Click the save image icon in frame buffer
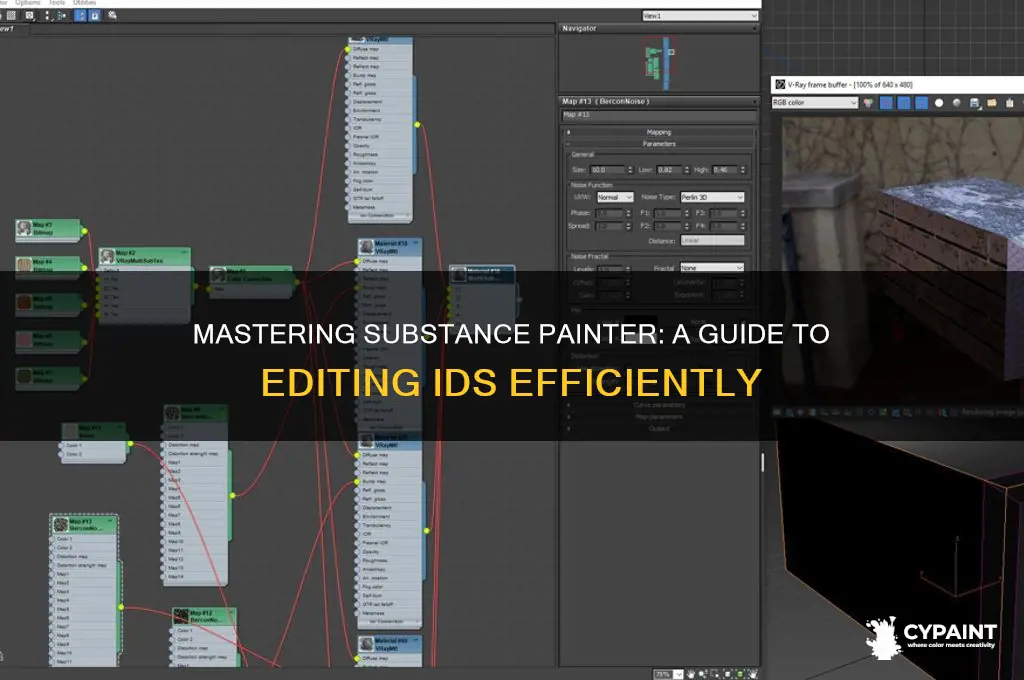This screenshot has height=680, width=1024. tap(974, 103)
